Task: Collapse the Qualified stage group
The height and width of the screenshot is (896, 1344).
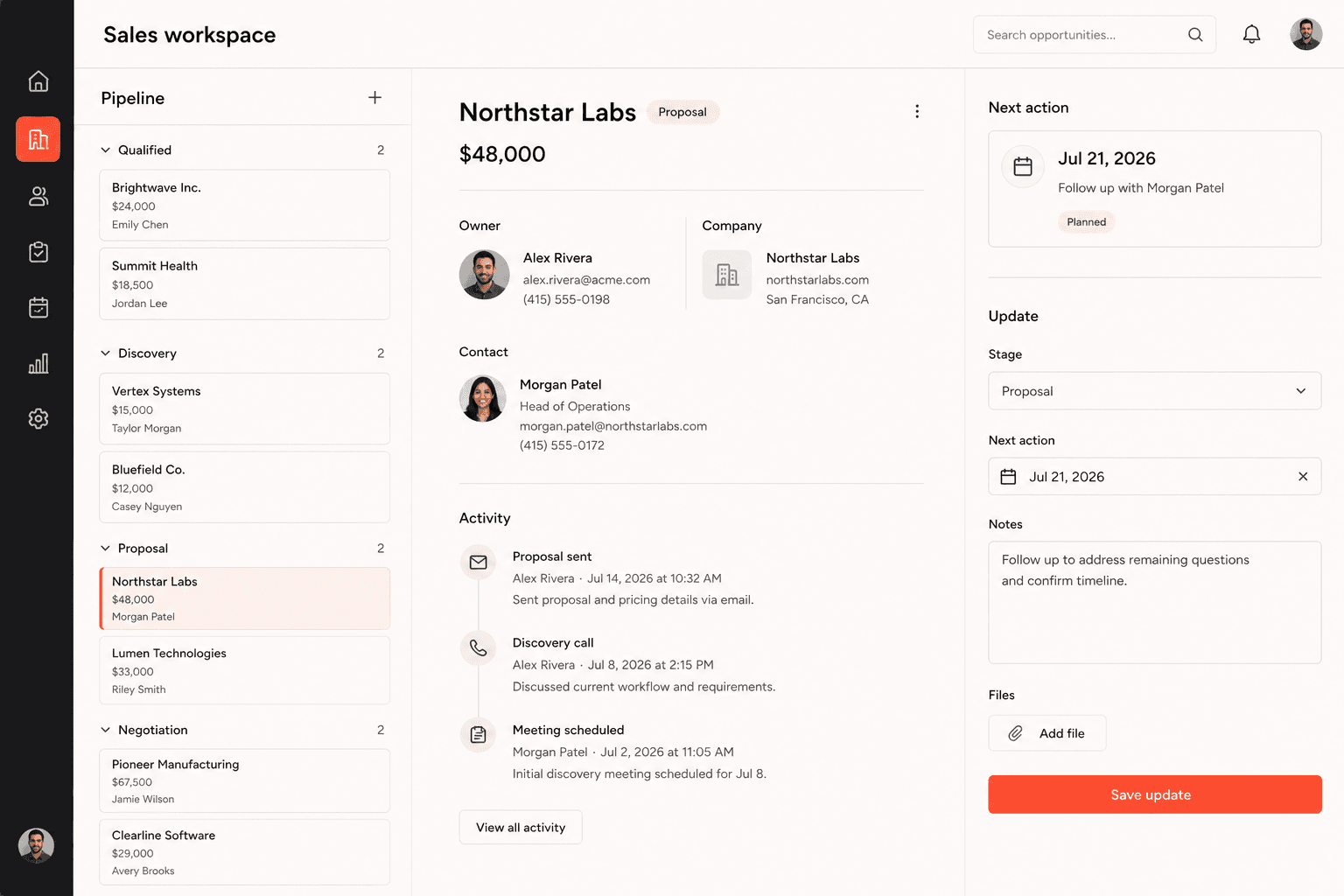Action: [106, 150]
